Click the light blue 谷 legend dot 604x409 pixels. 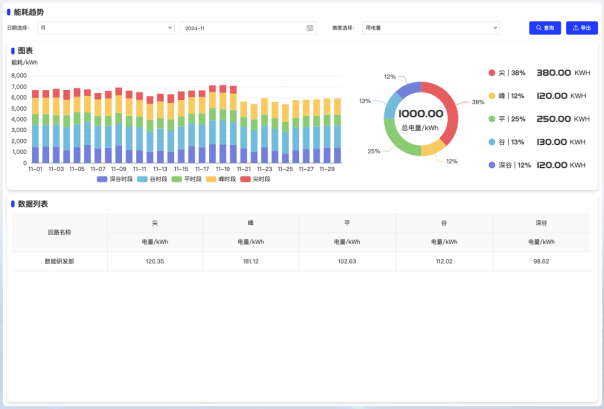point(492,142)
